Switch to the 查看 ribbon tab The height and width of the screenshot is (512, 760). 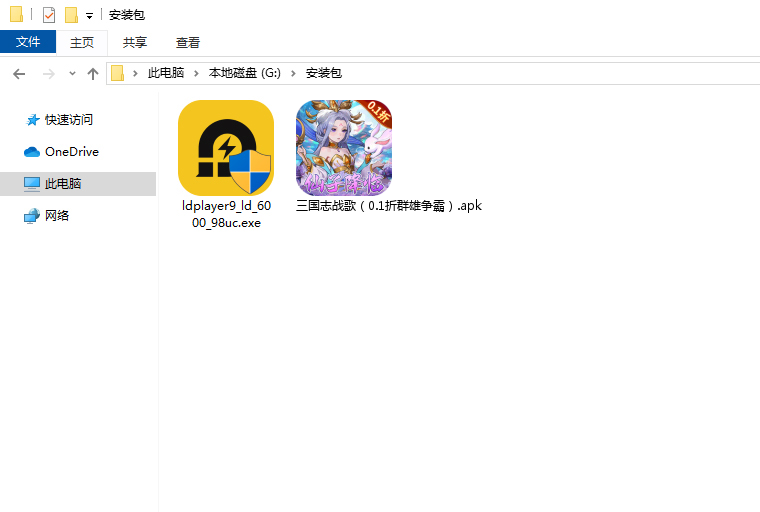[188, 42]
